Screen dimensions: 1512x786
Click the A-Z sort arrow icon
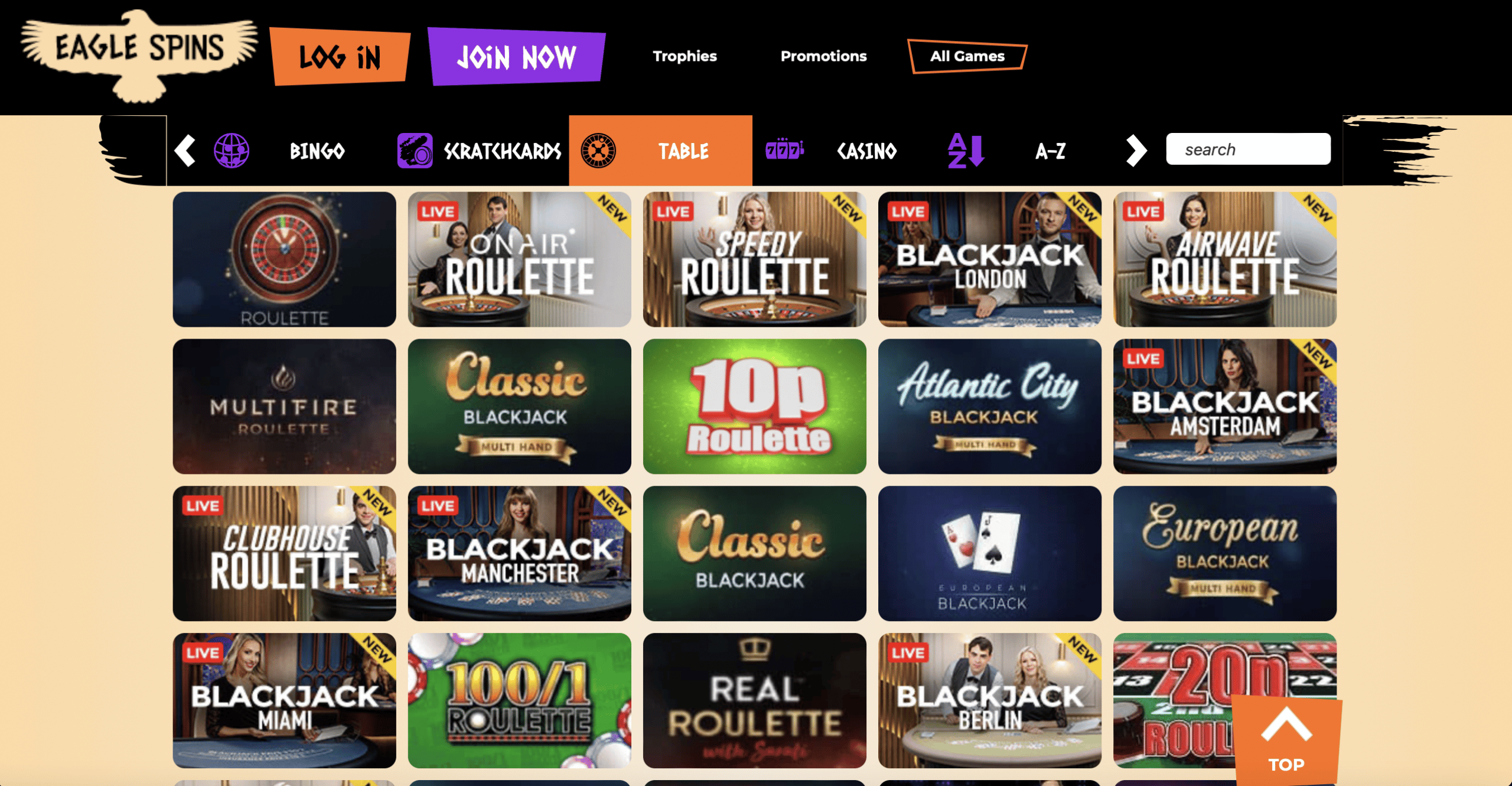pos(966,151)
